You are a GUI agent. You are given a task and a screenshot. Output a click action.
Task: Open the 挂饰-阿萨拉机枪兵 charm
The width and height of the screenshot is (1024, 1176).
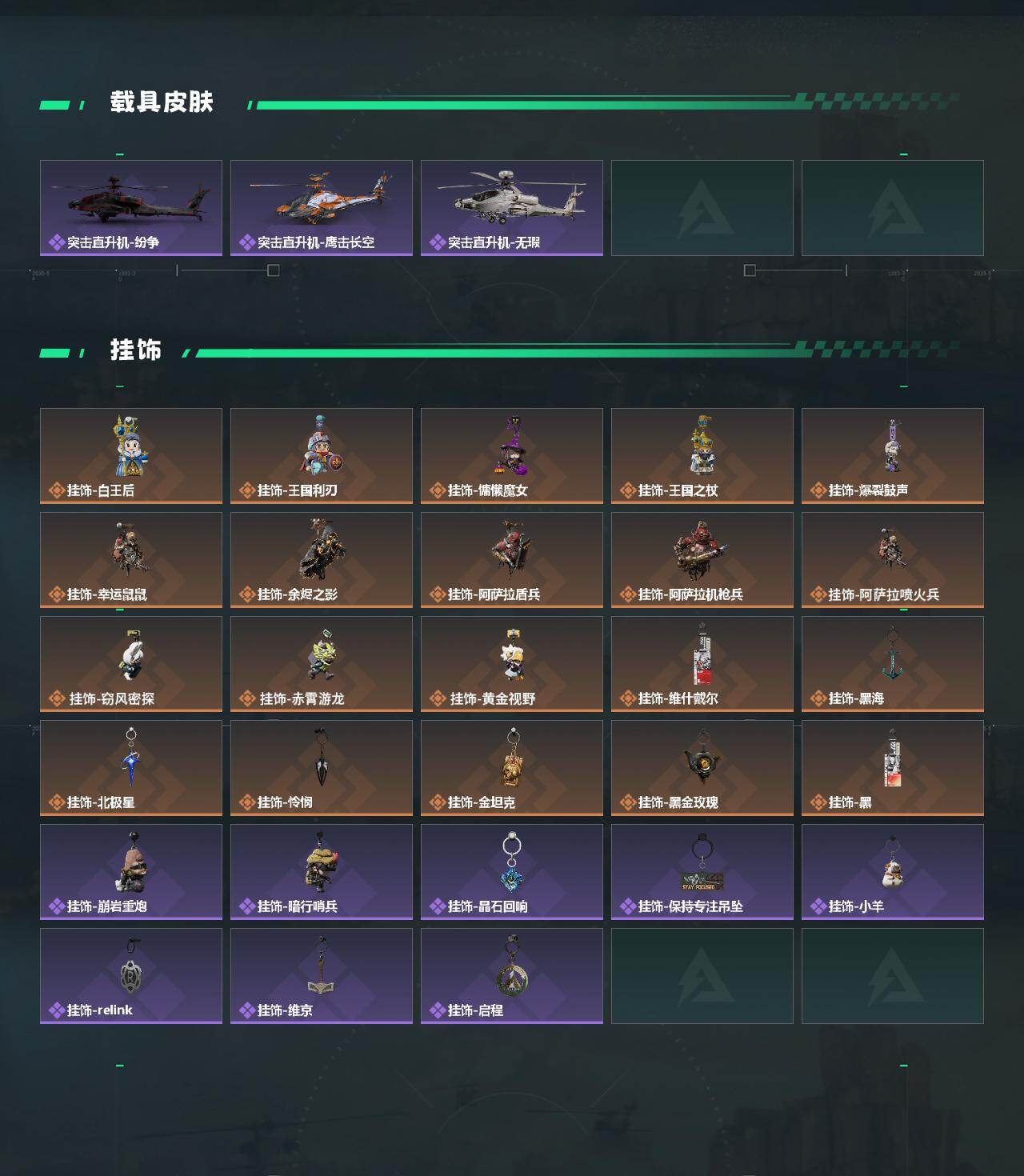(x=702, y=560)
